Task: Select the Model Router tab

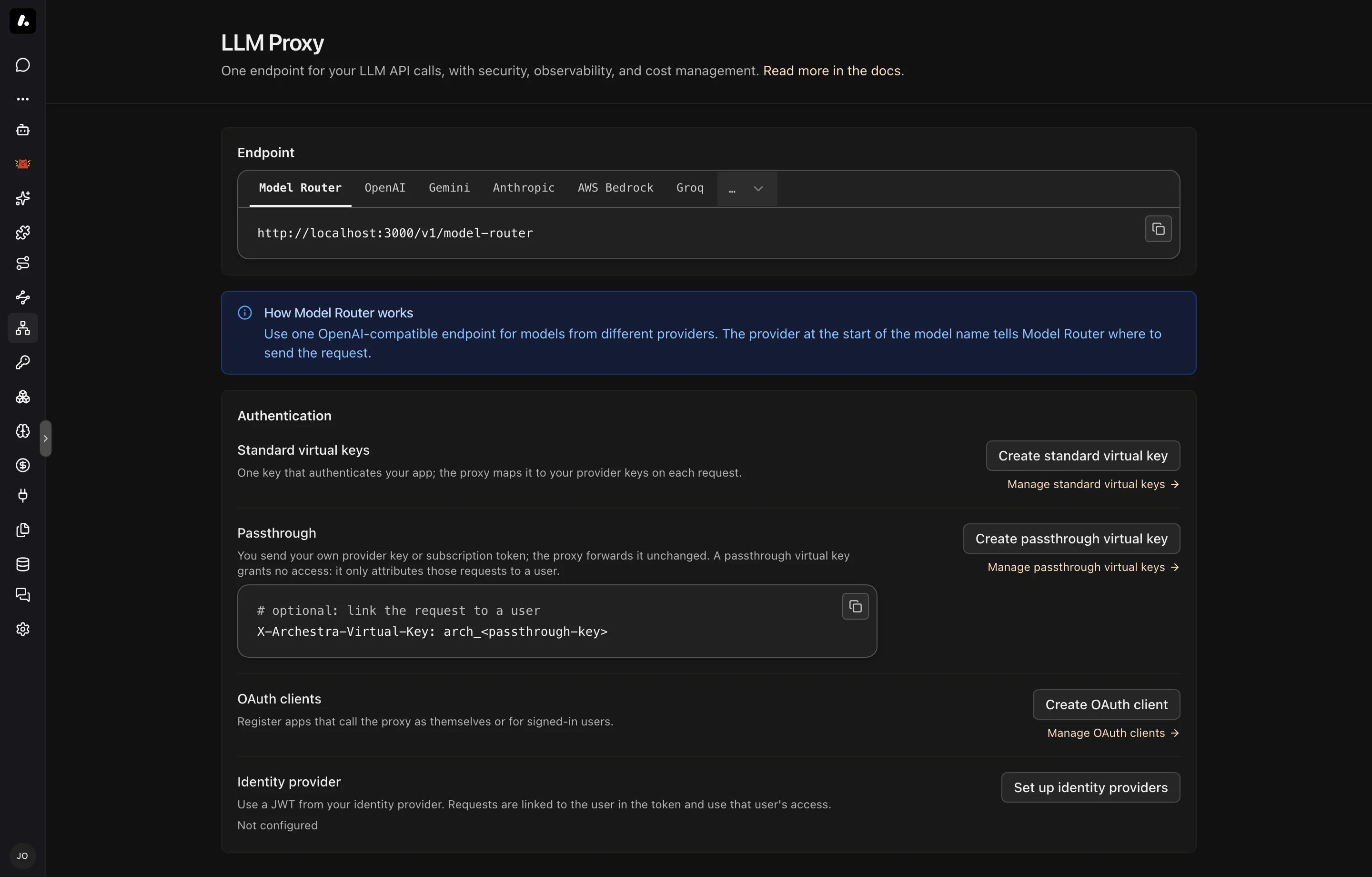Action: pyautogui.click(x=300, y=188)
